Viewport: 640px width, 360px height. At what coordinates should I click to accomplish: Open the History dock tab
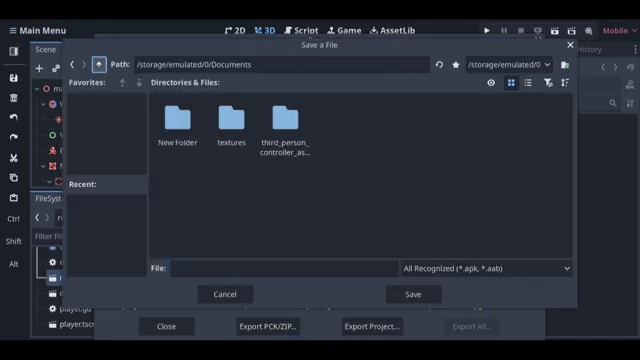(x=590, y=50)
